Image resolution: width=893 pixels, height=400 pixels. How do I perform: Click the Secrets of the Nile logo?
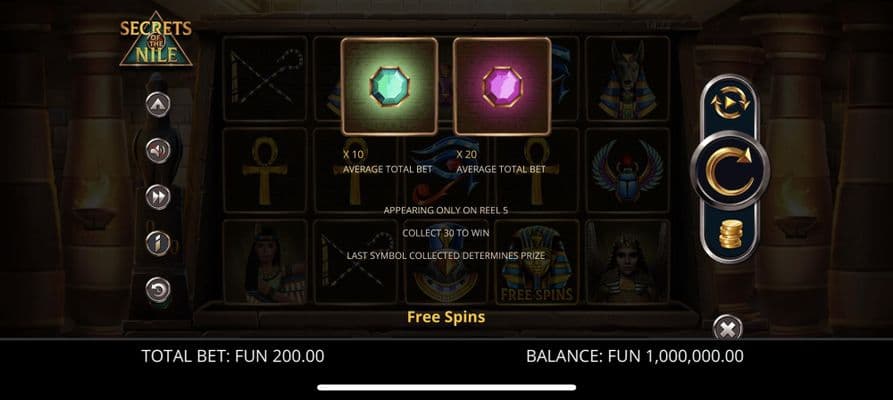(156, 39)
